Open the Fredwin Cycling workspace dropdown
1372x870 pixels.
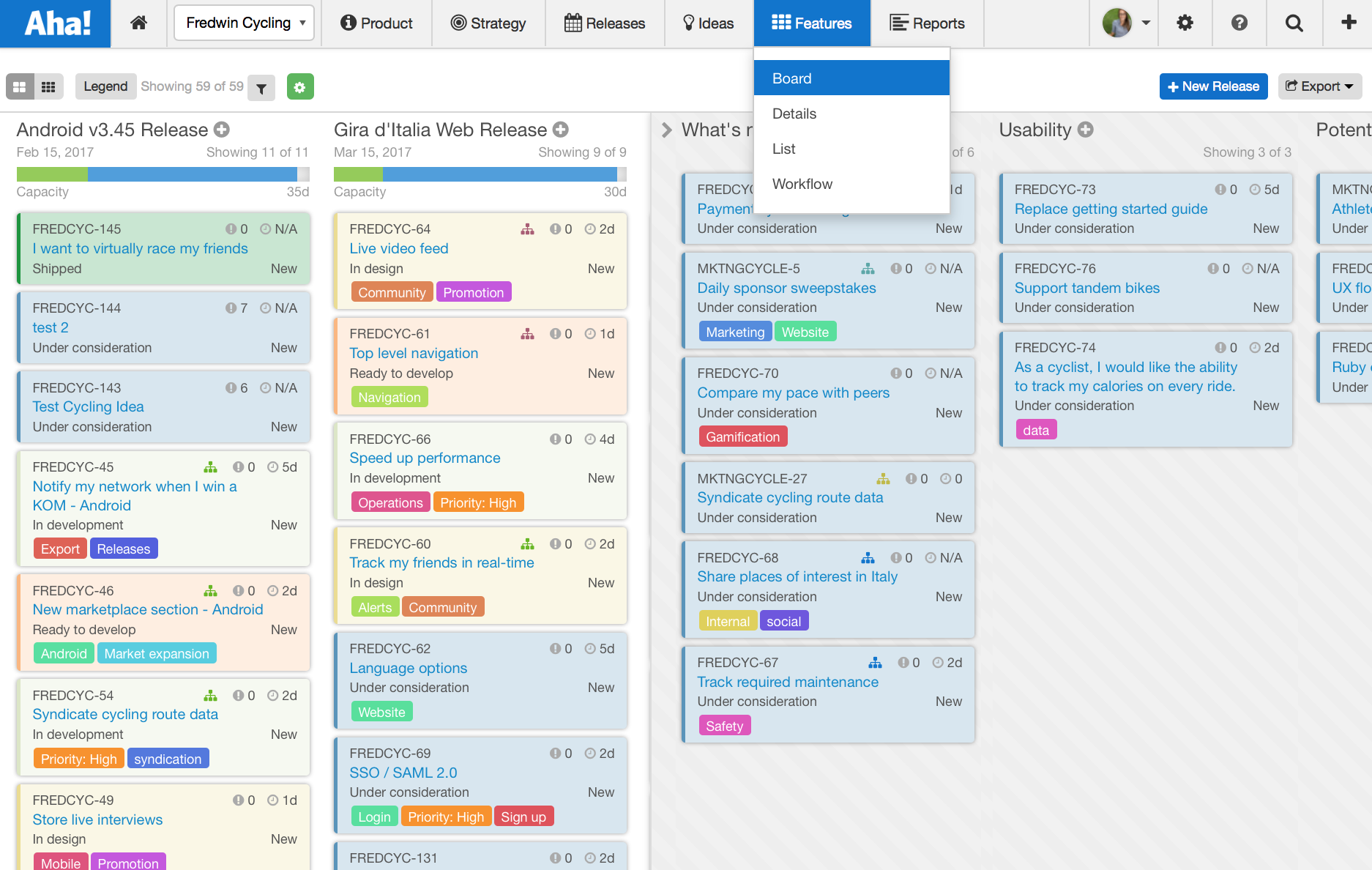coord(244,23)
